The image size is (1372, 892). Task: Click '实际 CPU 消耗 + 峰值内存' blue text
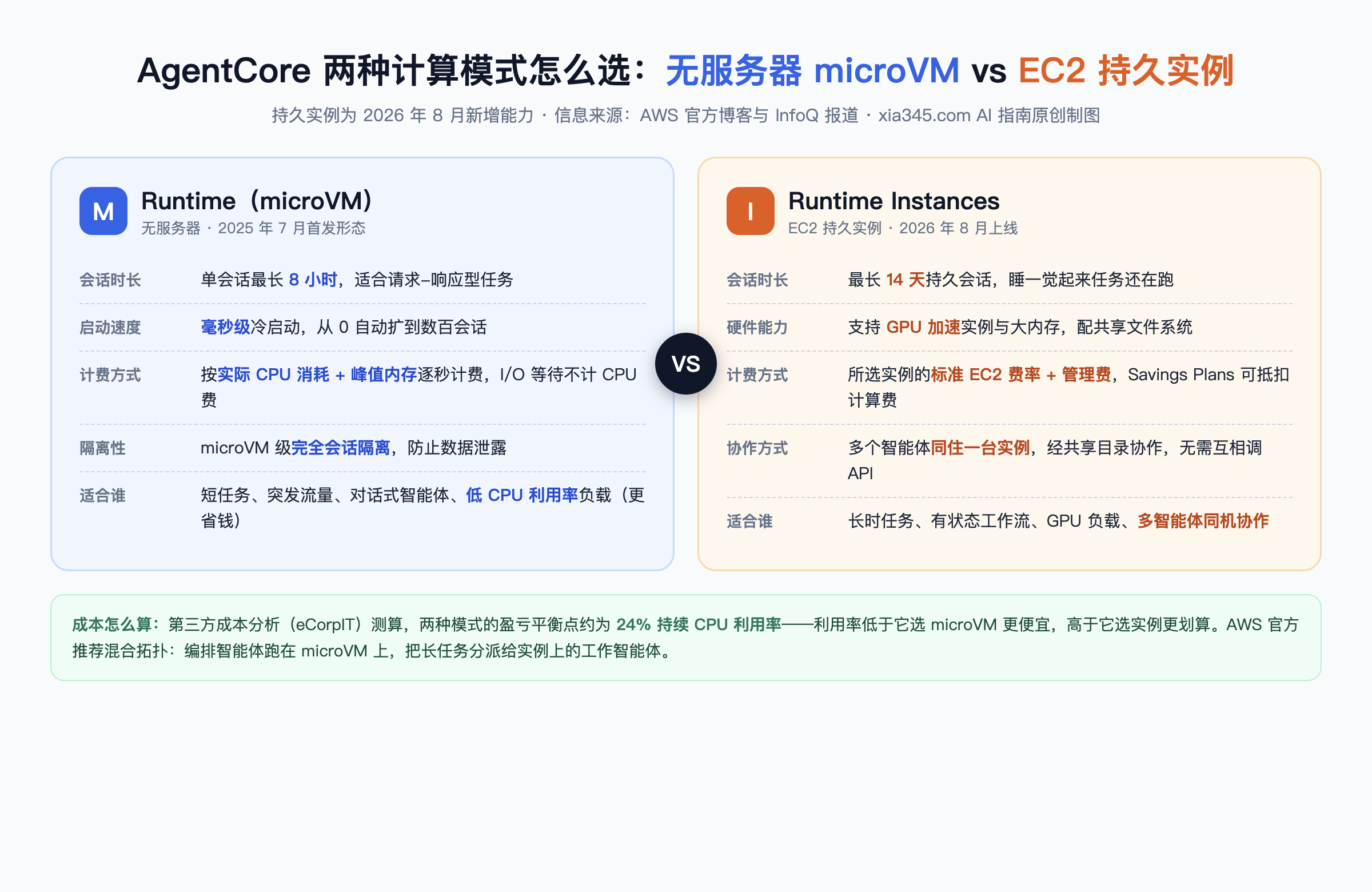(317, 374)
